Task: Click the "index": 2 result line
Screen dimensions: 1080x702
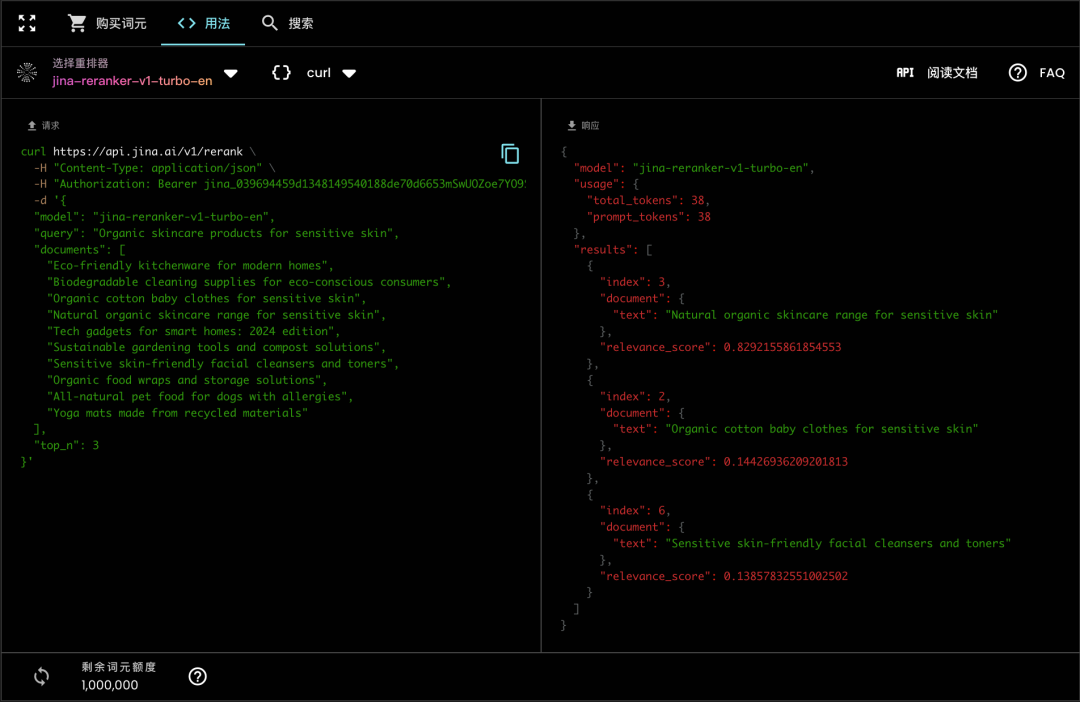Action: 635,397
